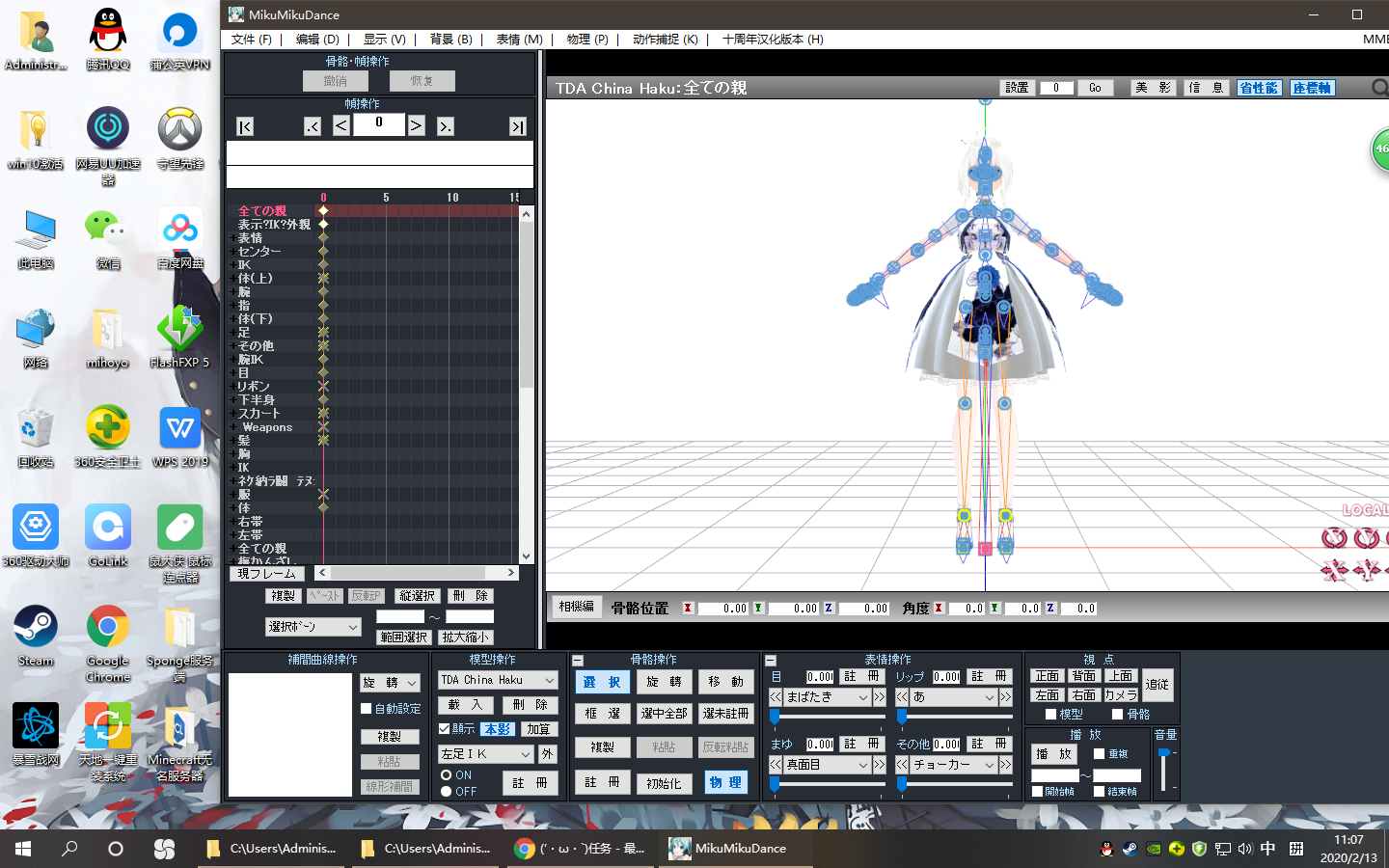Click the magnifier view icon in the viewport header

click(x=1380, y=88)
